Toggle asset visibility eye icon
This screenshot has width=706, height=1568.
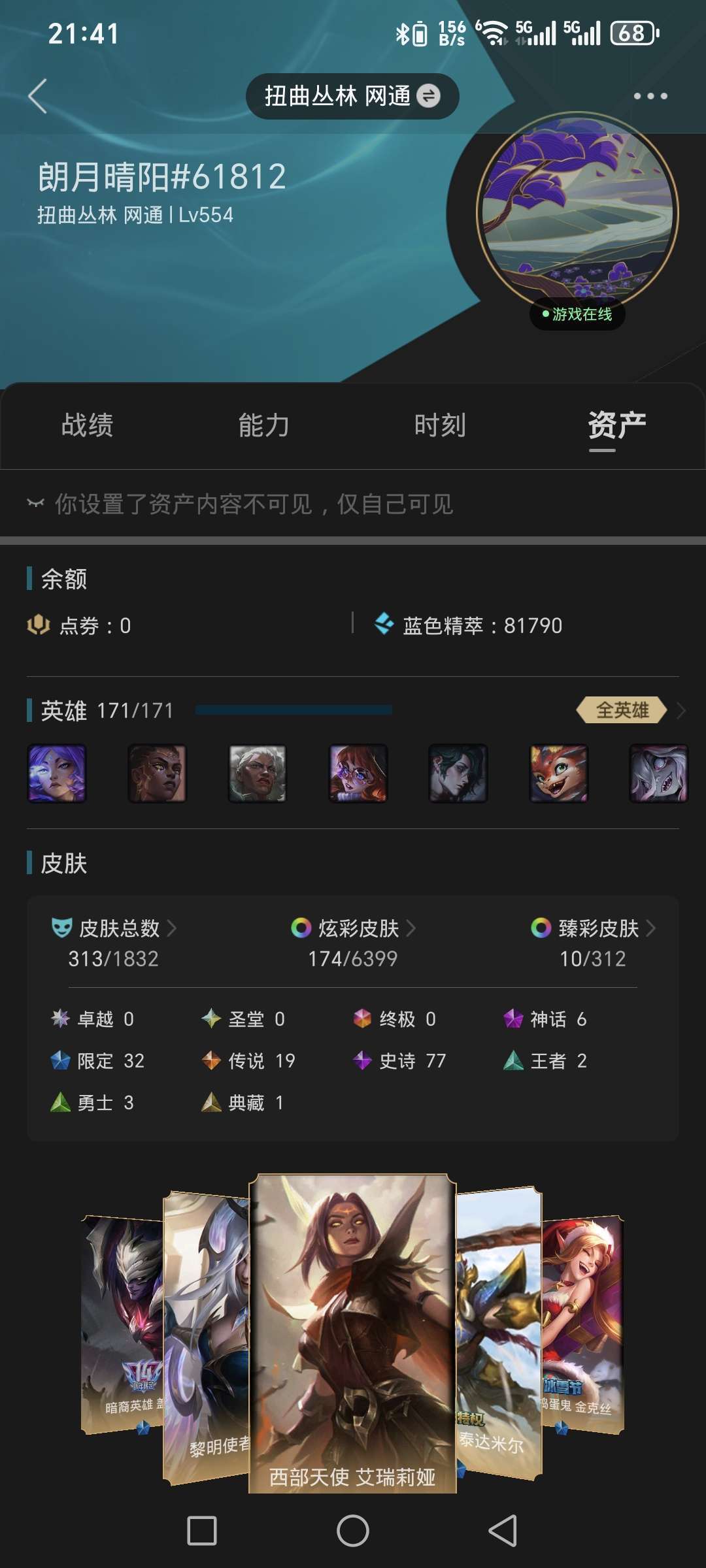point(35,503)
